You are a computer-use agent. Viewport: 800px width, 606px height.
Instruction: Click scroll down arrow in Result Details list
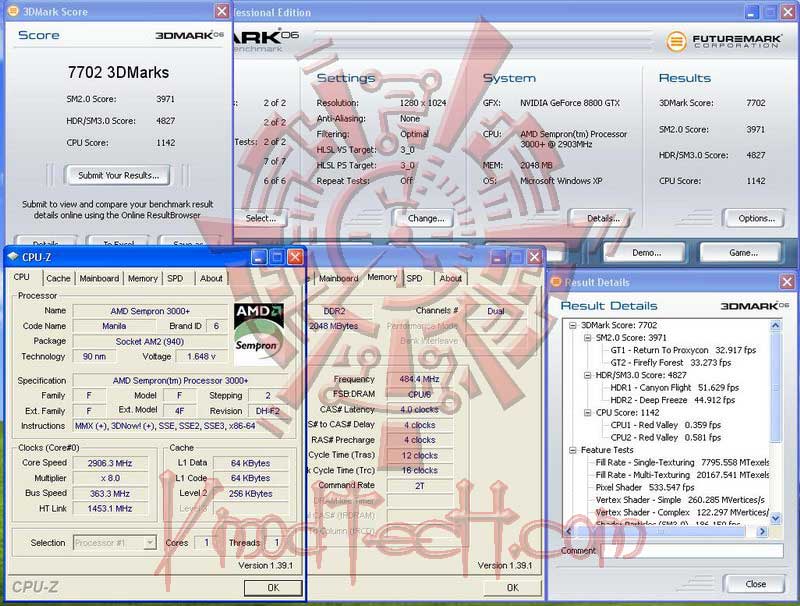click(776, 519)
